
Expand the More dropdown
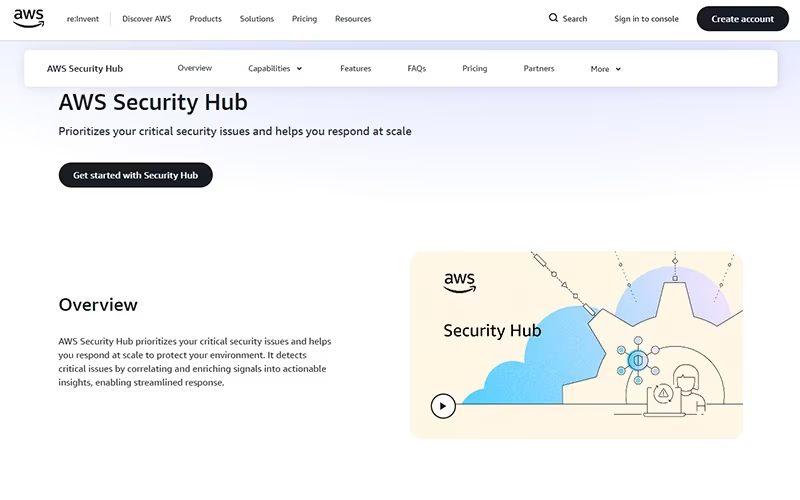pos(606,69)
